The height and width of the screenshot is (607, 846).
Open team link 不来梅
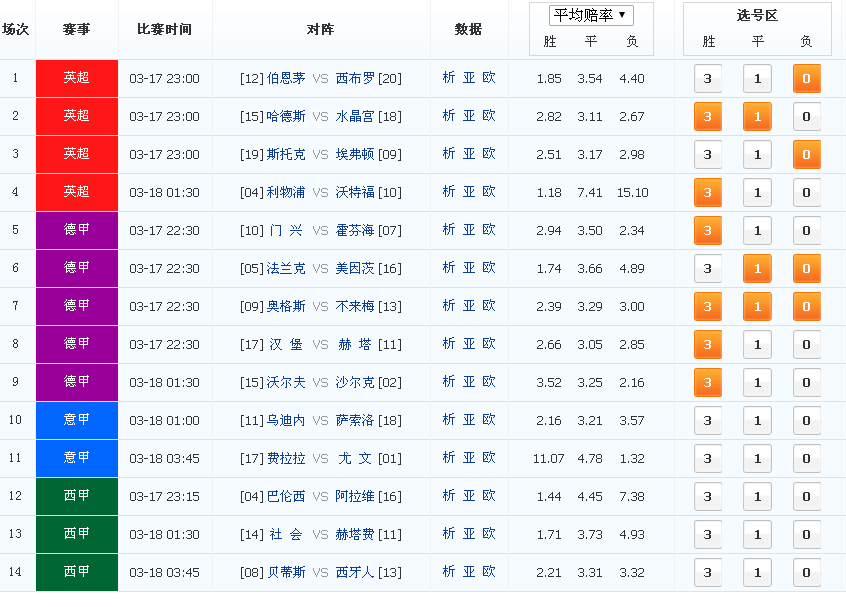click(x=355, y=306)
